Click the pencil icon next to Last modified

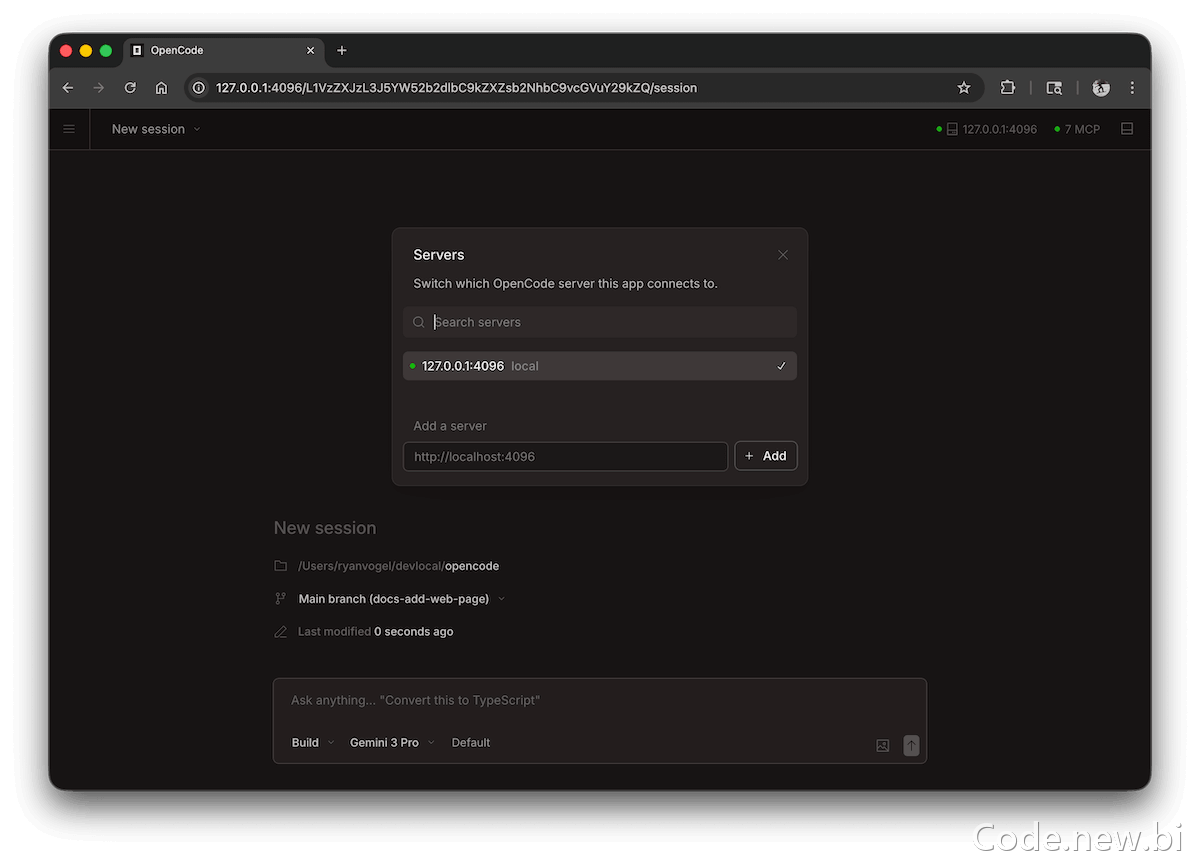pos(281,632)
